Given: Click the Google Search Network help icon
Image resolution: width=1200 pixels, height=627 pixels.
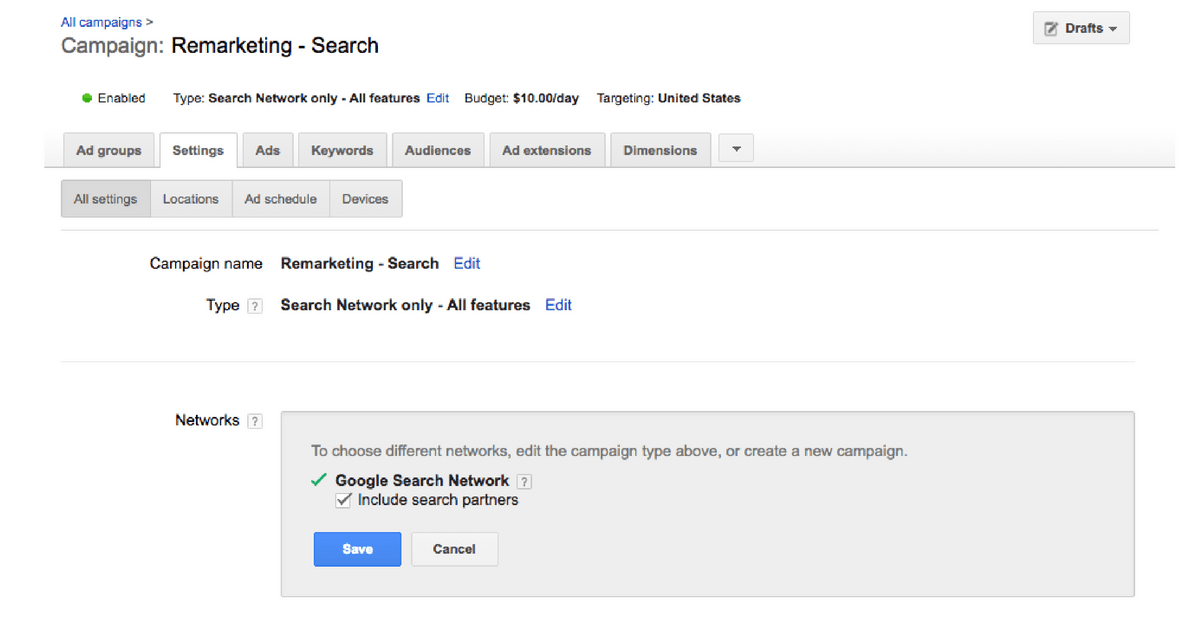Looking at the screenshot, I should tap(523, 481).
